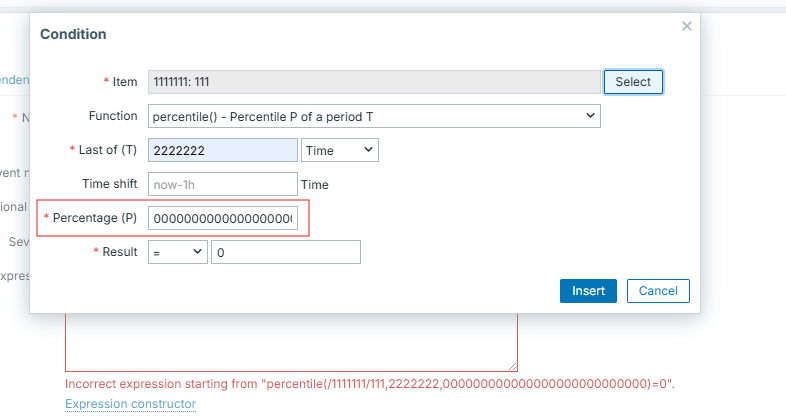The image size is (786, 416).
Task: Click the read-only Item field 1111111: 111
Action: coord(374,82)
